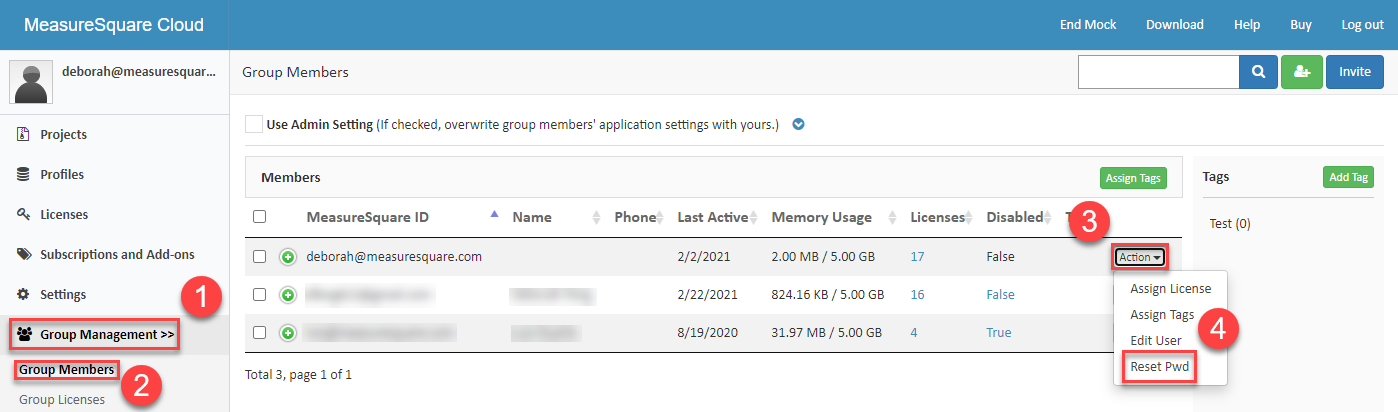Check the box for deborah@measuresquare.com row
This screenshot has width=1398, height=412.
pos(260,257)
